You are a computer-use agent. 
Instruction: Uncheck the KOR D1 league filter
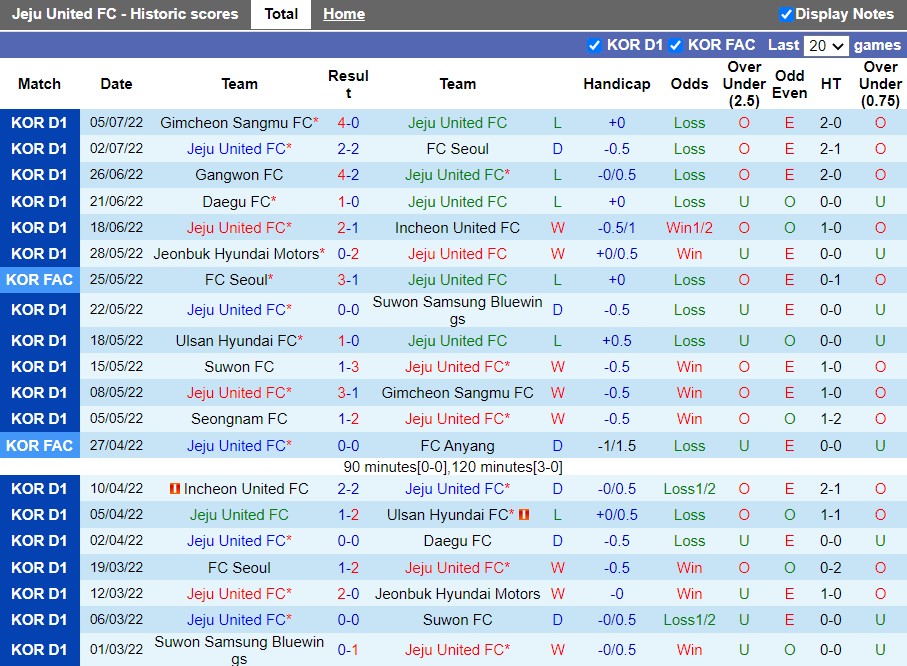click(x=595, y=45)
